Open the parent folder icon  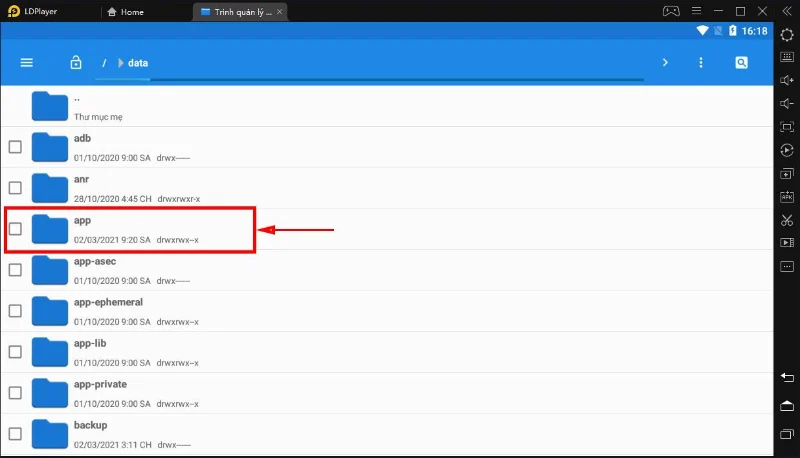click(x=49, y=106)
